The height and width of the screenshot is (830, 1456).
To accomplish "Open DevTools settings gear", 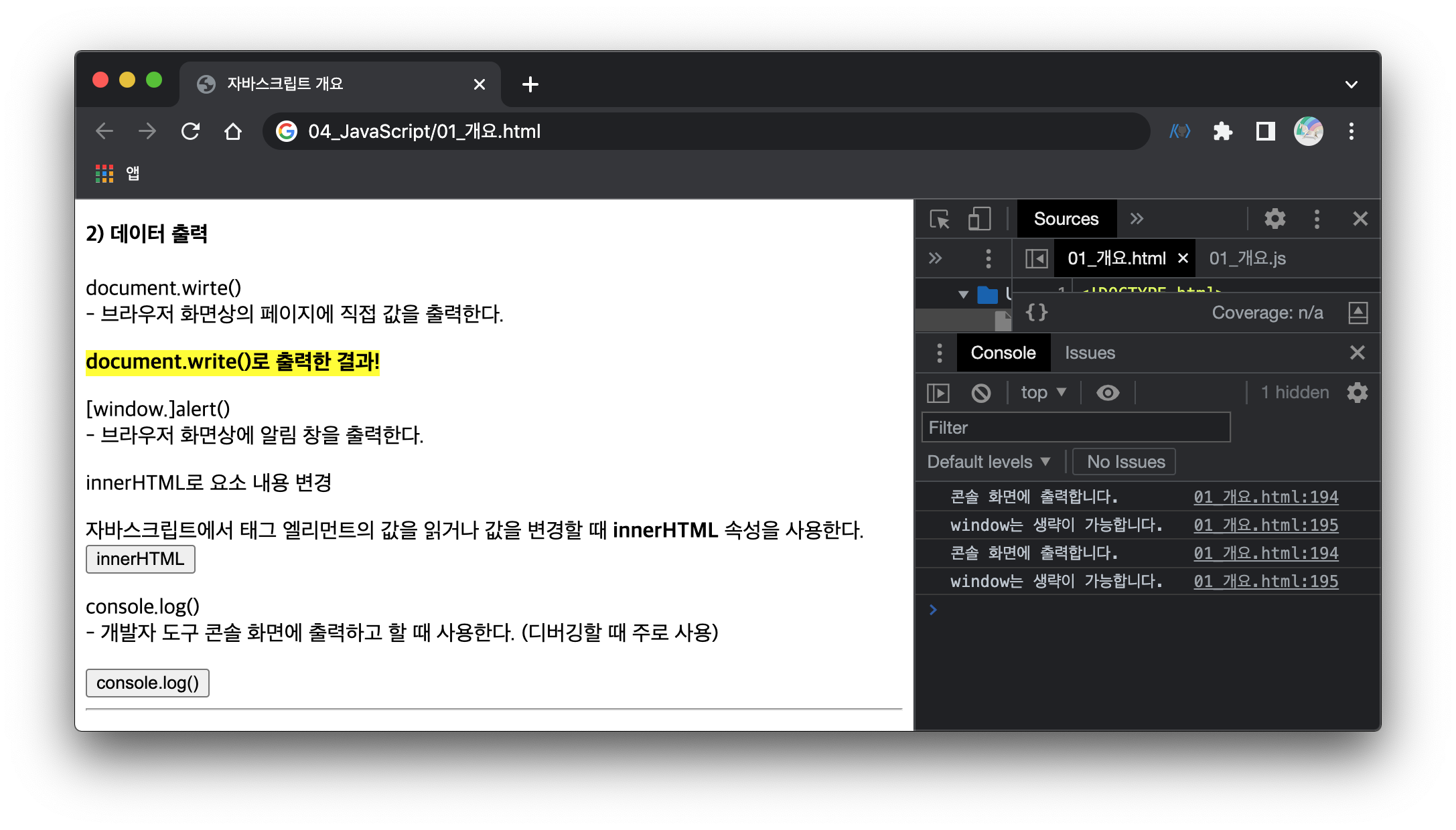I will [1275, 219].
